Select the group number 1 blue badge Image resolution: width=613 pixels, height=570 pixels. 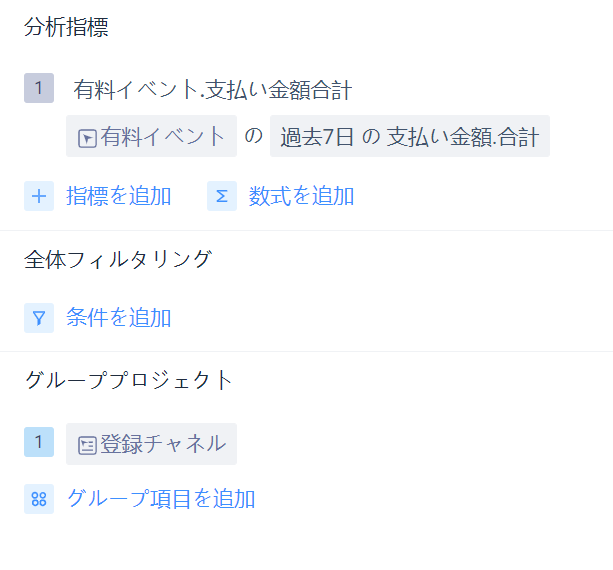[39, 442]
